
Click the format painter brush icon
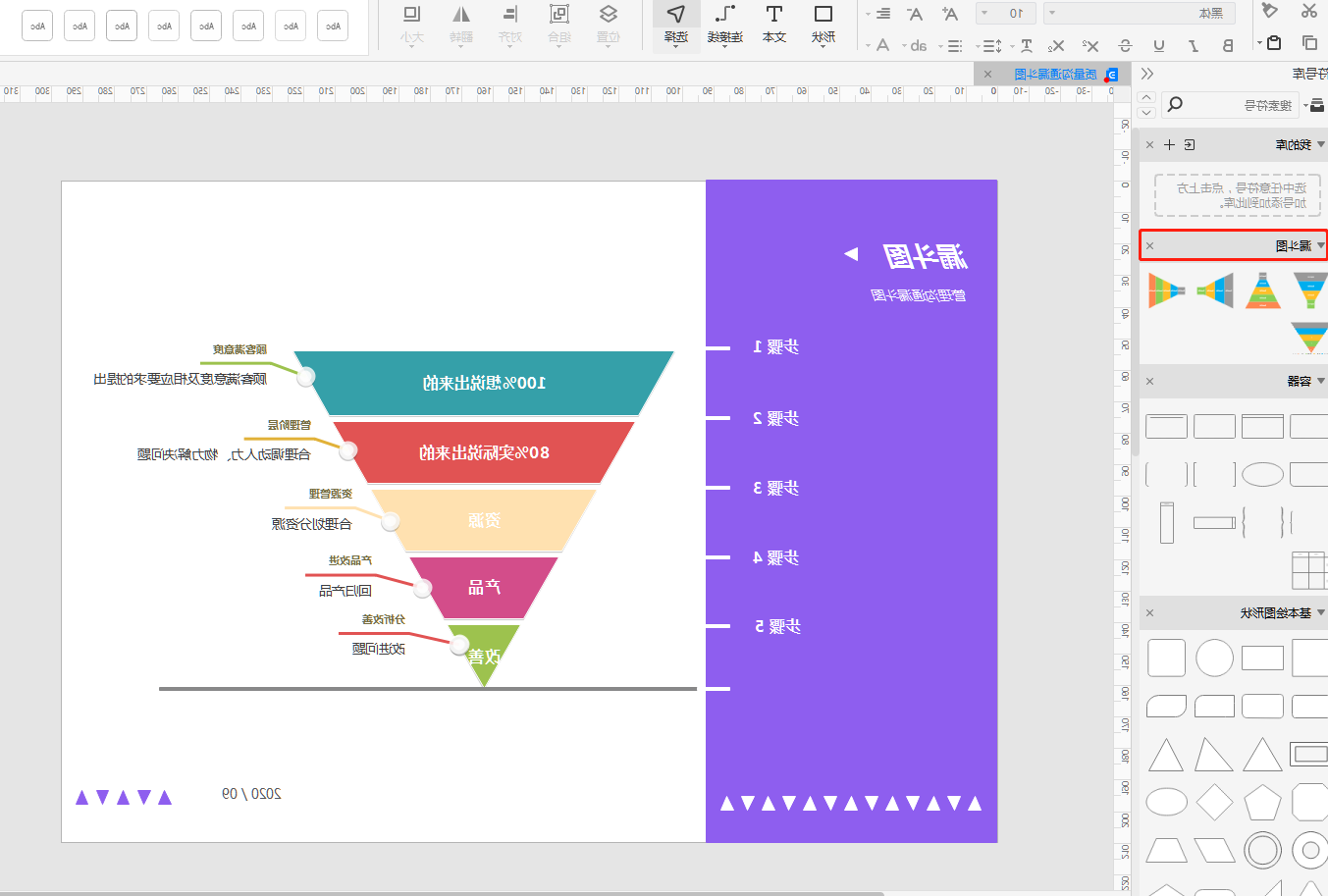(x=1270, y=11)
